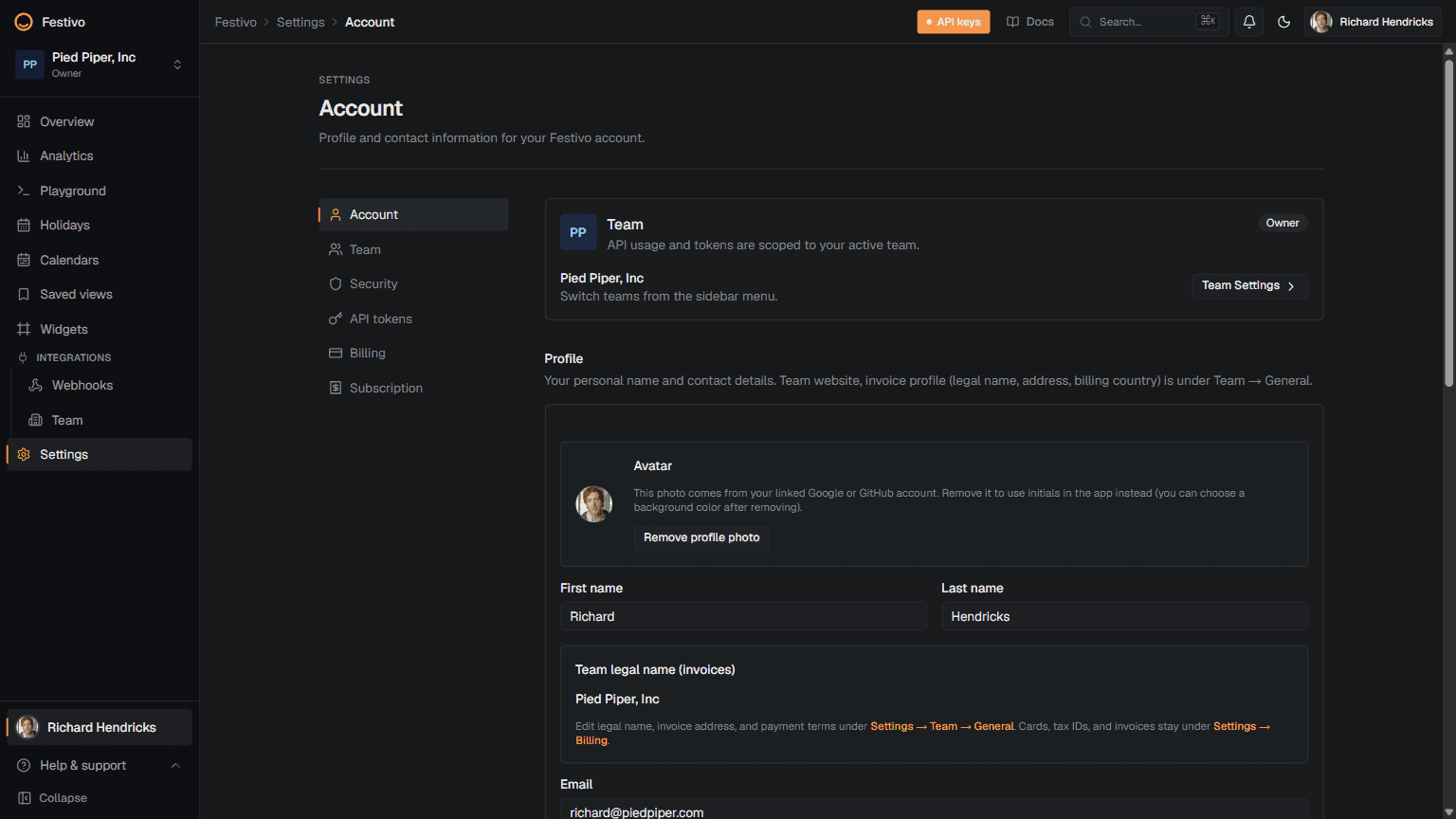Image resolution: width=1456 pixels, height=819 pixels.
Task: Open the Pied Piper, Inc team switcher
Action: pos(100,64)
